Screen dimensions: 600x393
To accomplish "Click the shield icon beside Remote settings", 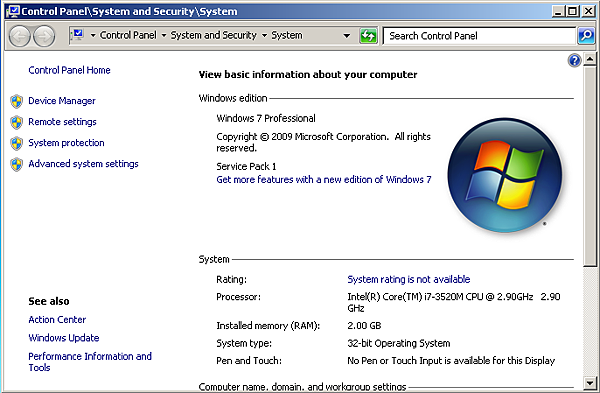I will click(16, 122).
